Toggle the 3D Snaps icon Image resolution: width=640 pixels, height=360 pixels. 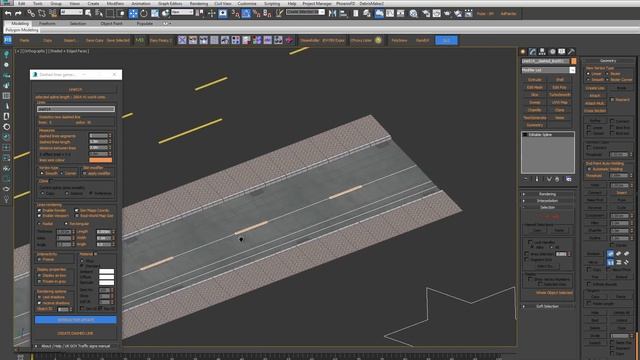pos(236,13)
